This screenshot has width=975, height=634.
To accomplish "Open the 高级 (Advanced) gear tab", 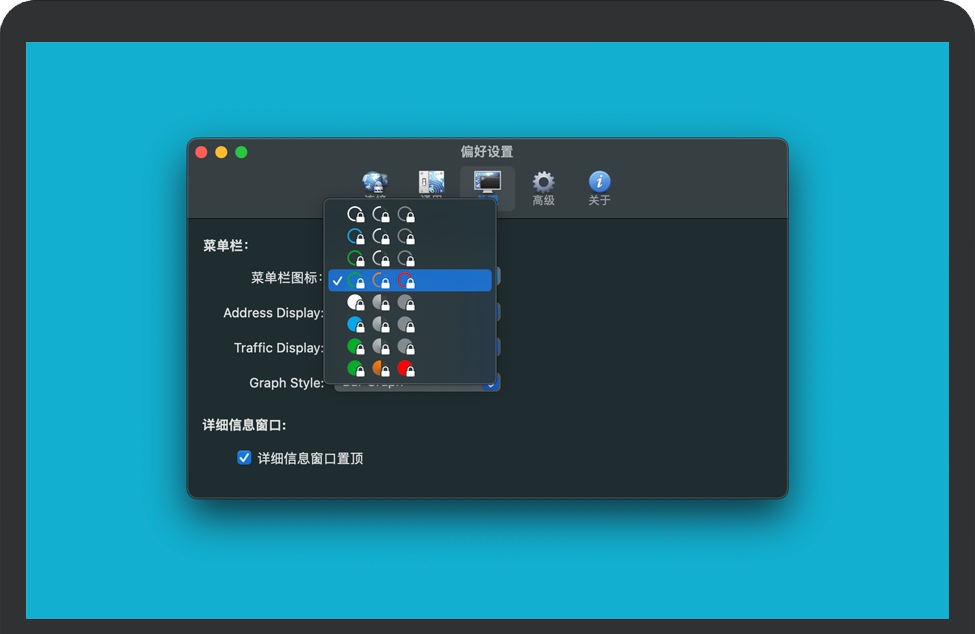I will point(543,187).
